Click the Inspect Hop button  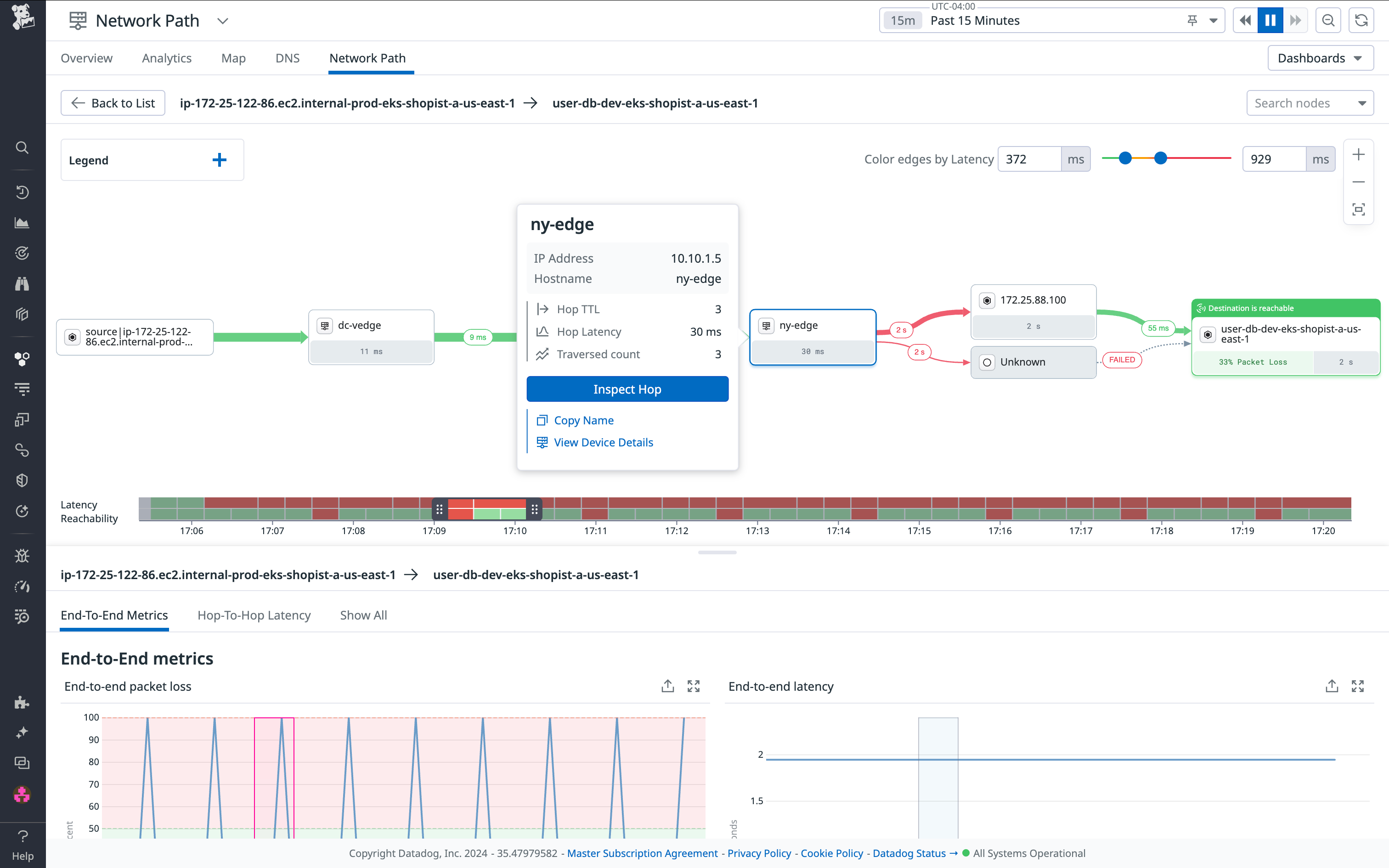627,389
